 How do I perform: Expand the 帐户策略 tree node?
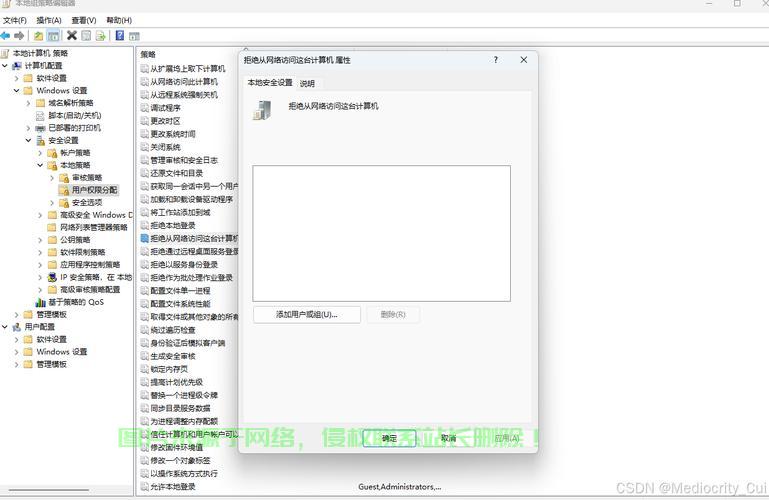[40, 153]
